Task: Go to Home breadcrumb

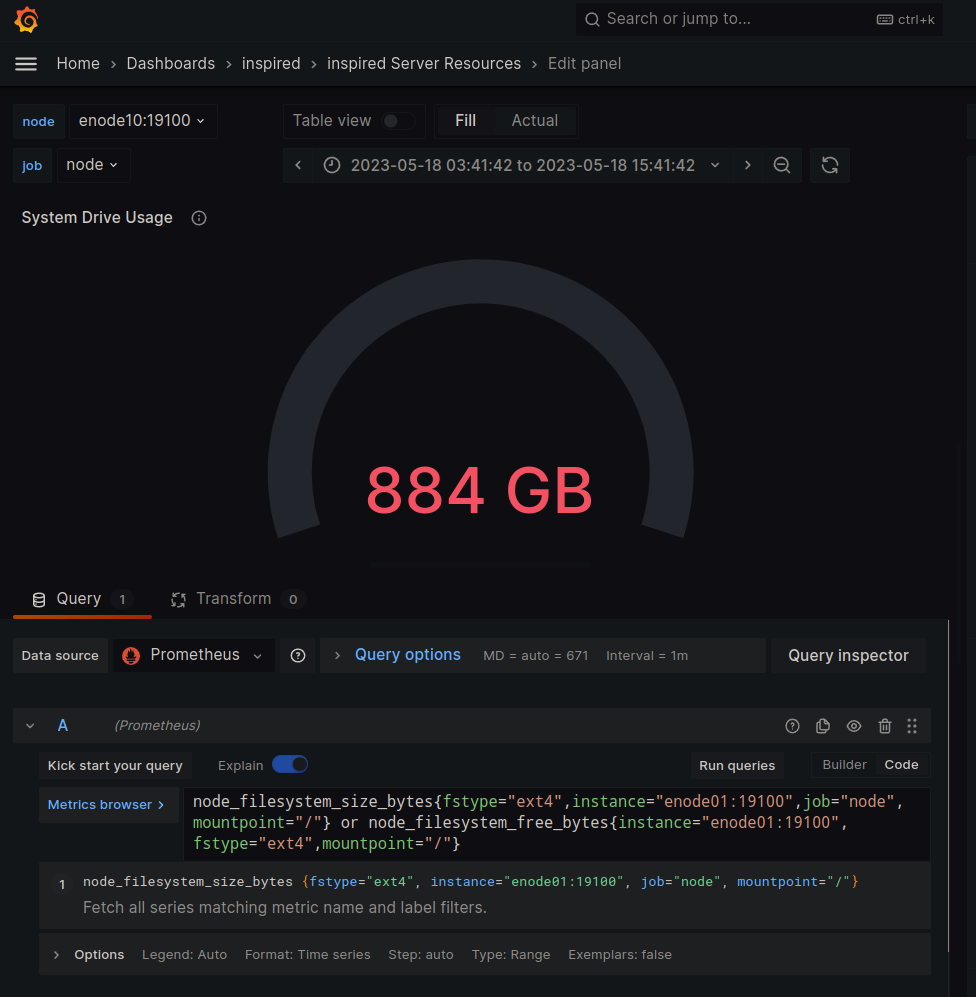Action: coord(78,64)
